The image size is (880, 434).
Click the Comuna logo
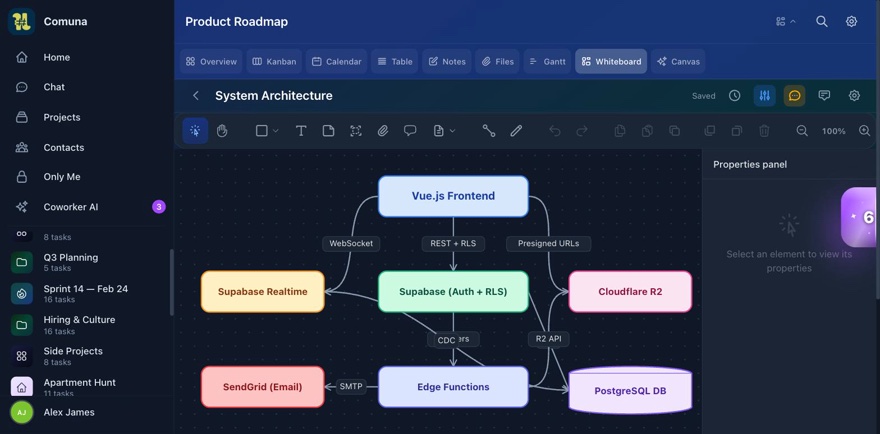coord(21,21)
